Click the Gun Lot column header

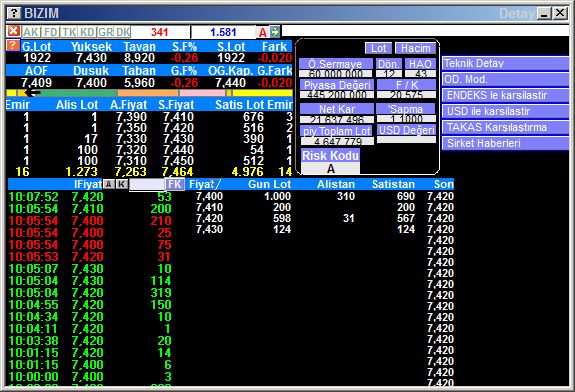[x=270, y=184]
